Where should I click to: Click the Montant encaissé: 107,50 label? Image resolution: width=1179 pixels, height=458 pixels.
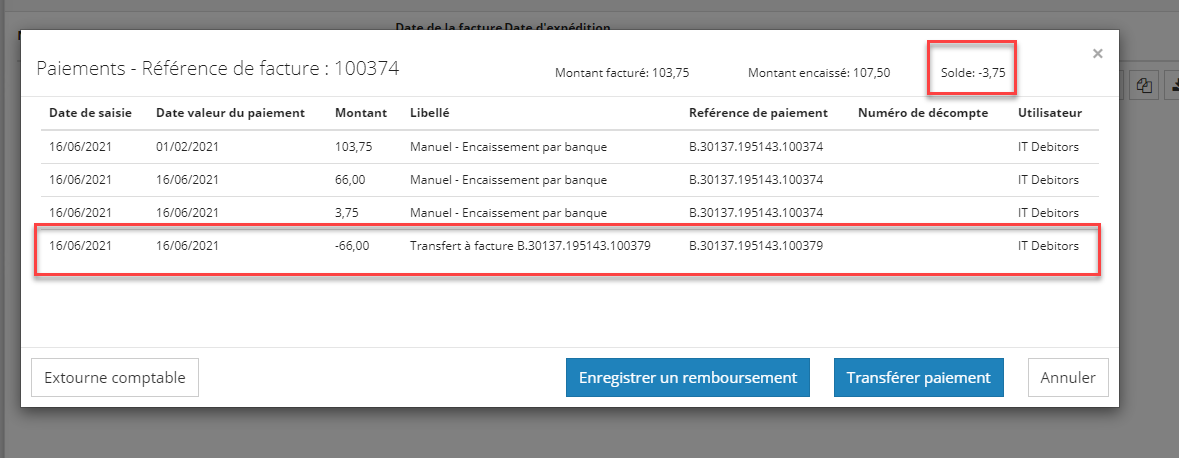[x=818, y=72]
